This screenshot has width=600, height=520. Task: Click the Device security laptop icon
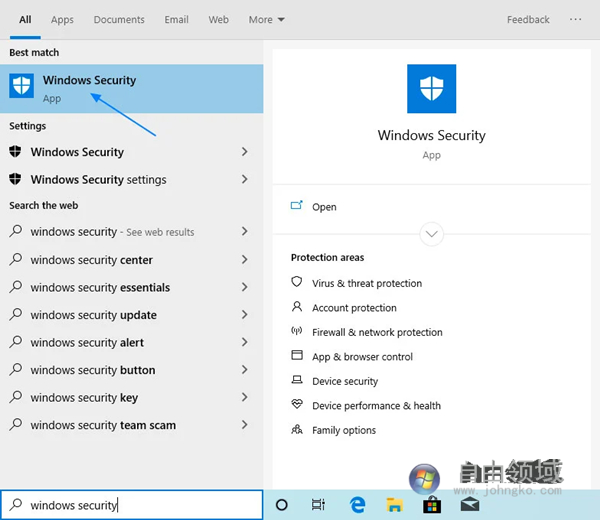(x=297, y=380)
